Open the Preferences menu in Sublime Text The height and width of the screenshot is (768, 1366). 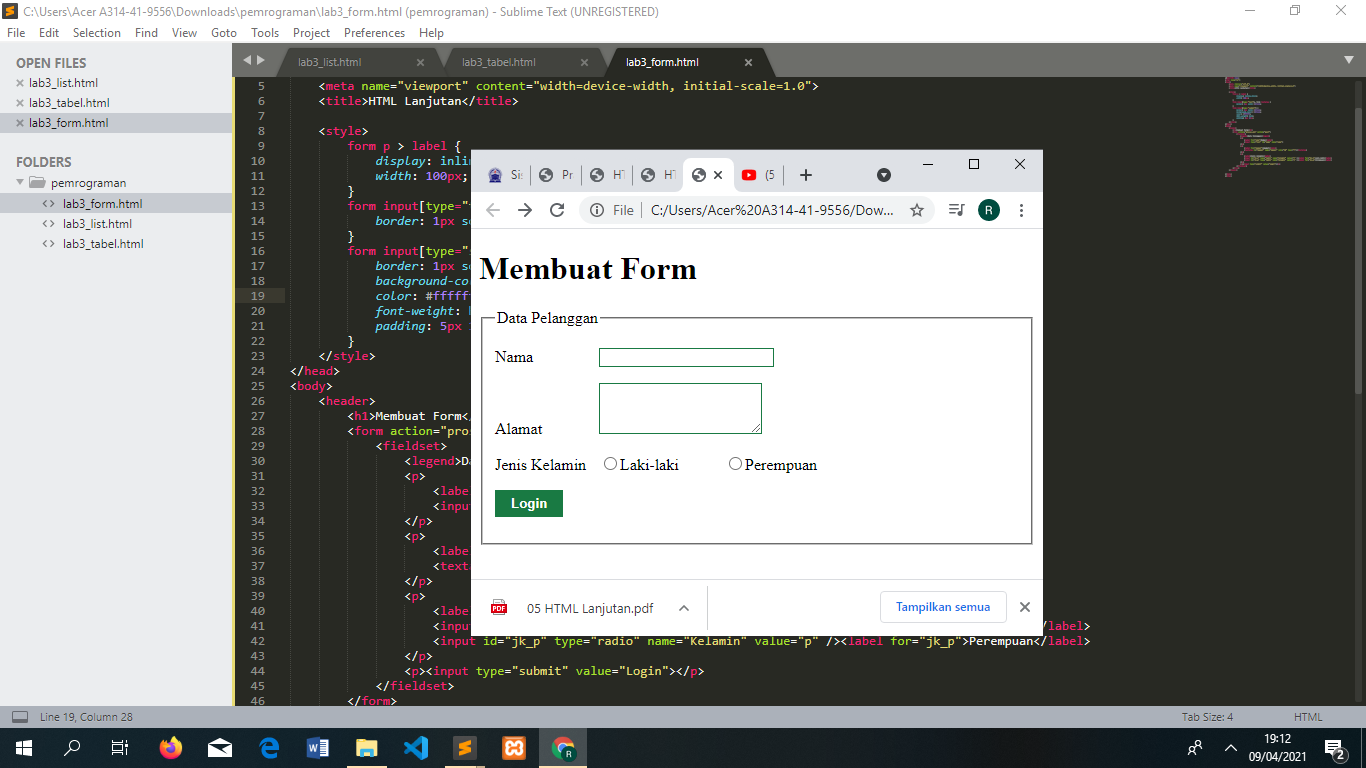tap(374, 32)
